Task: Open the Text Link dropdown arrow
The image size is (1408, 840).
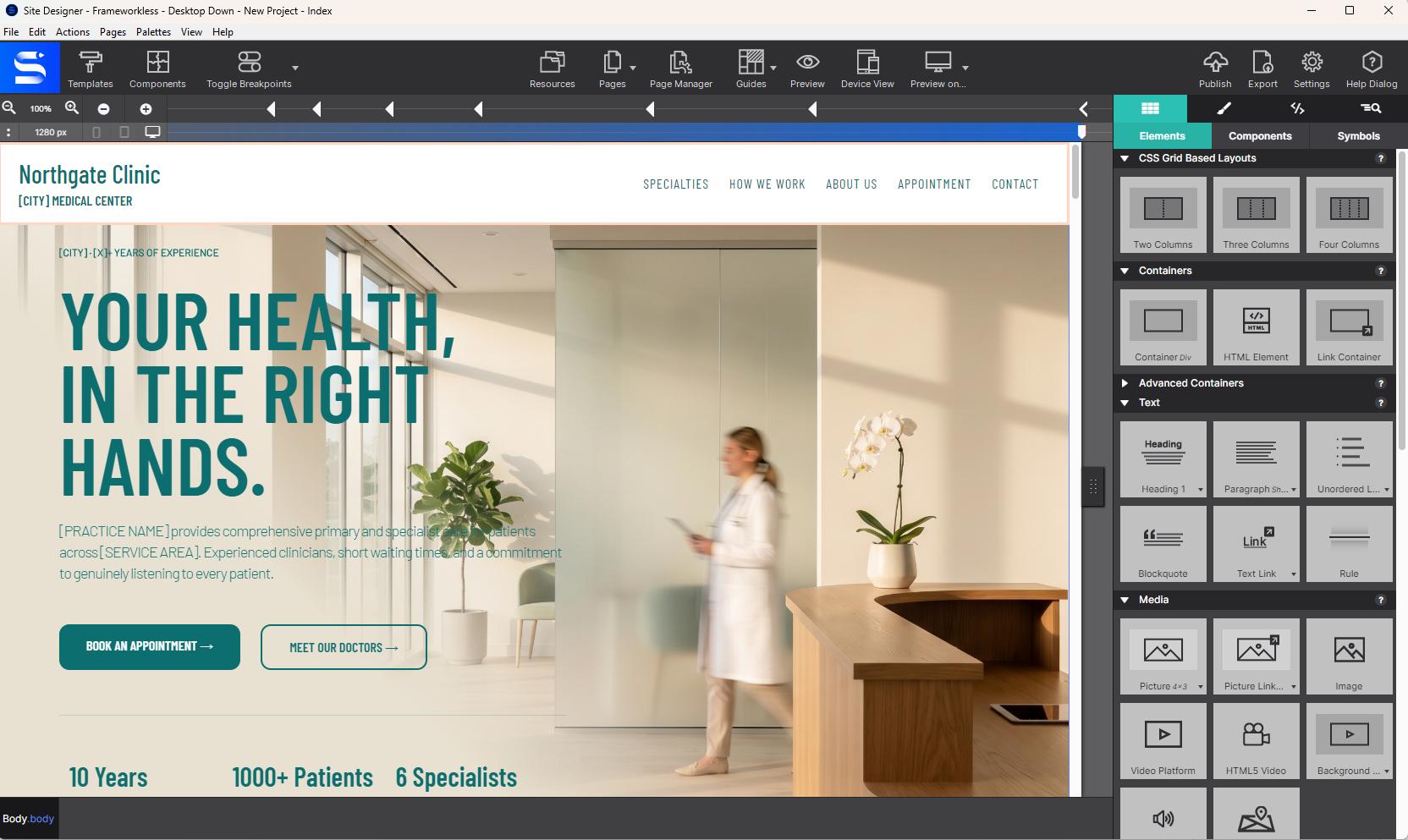Action: pos(1293,574)
